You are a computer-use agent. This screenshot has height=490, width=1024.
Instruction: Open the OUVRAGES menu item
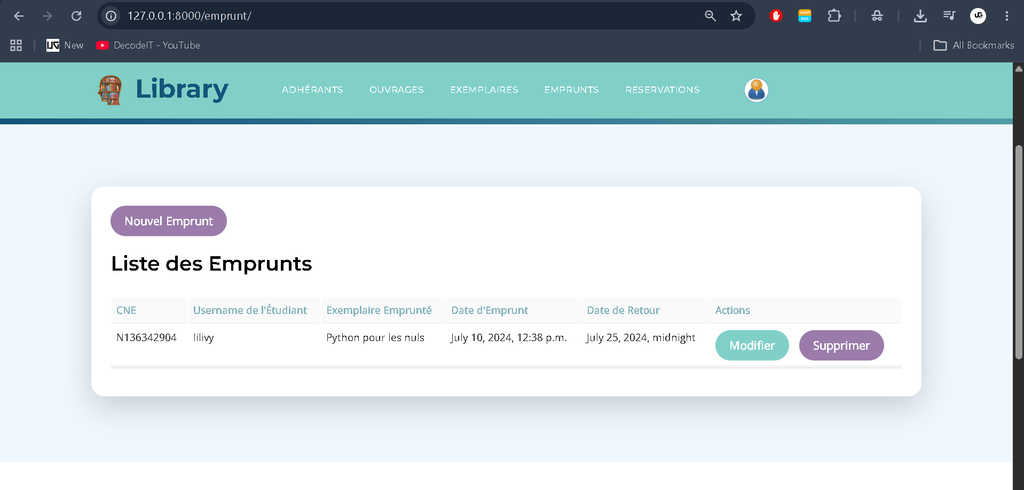[x=396, y=90]
